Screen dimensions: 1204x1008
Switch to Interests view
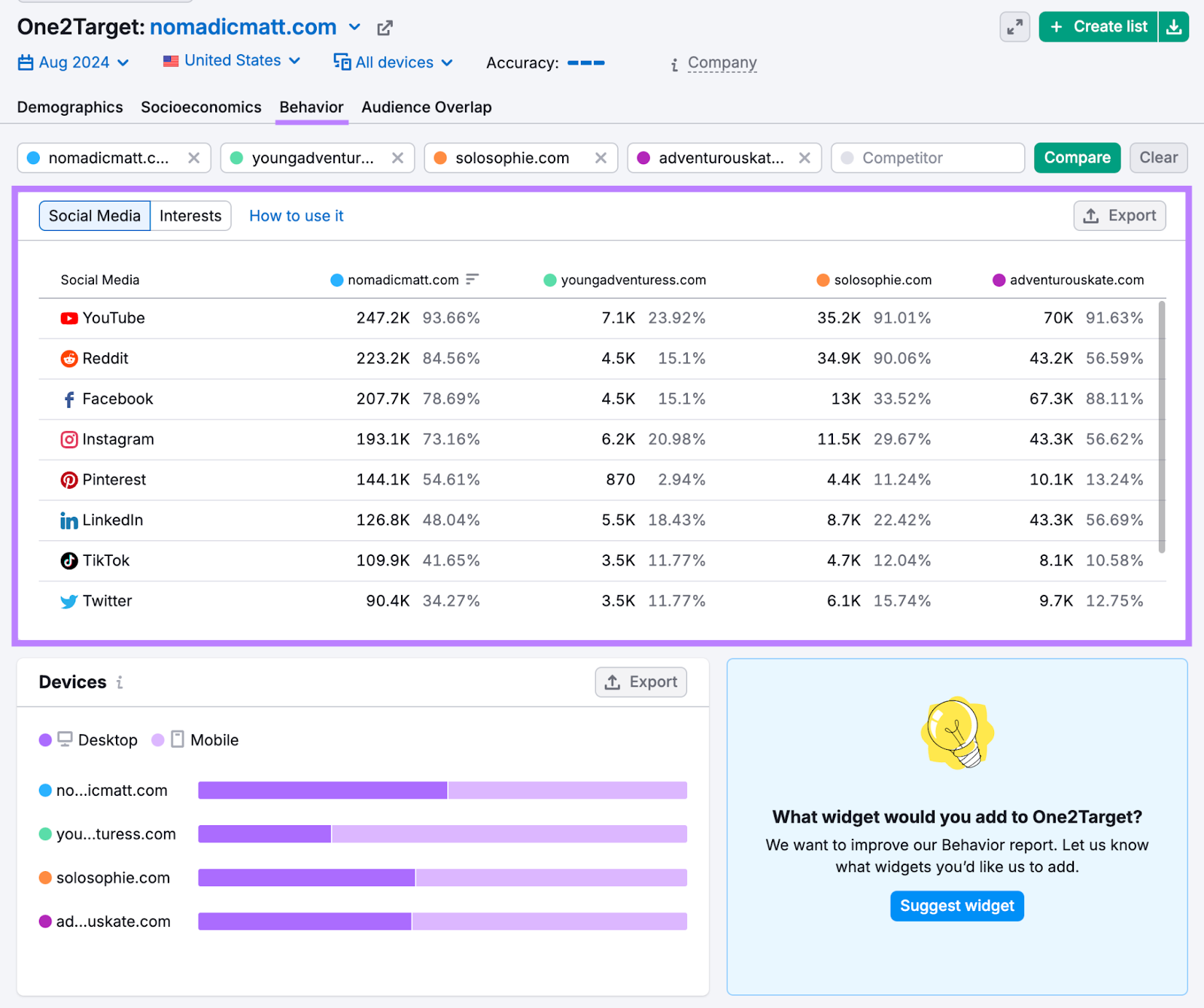click(x=190, y=216)
